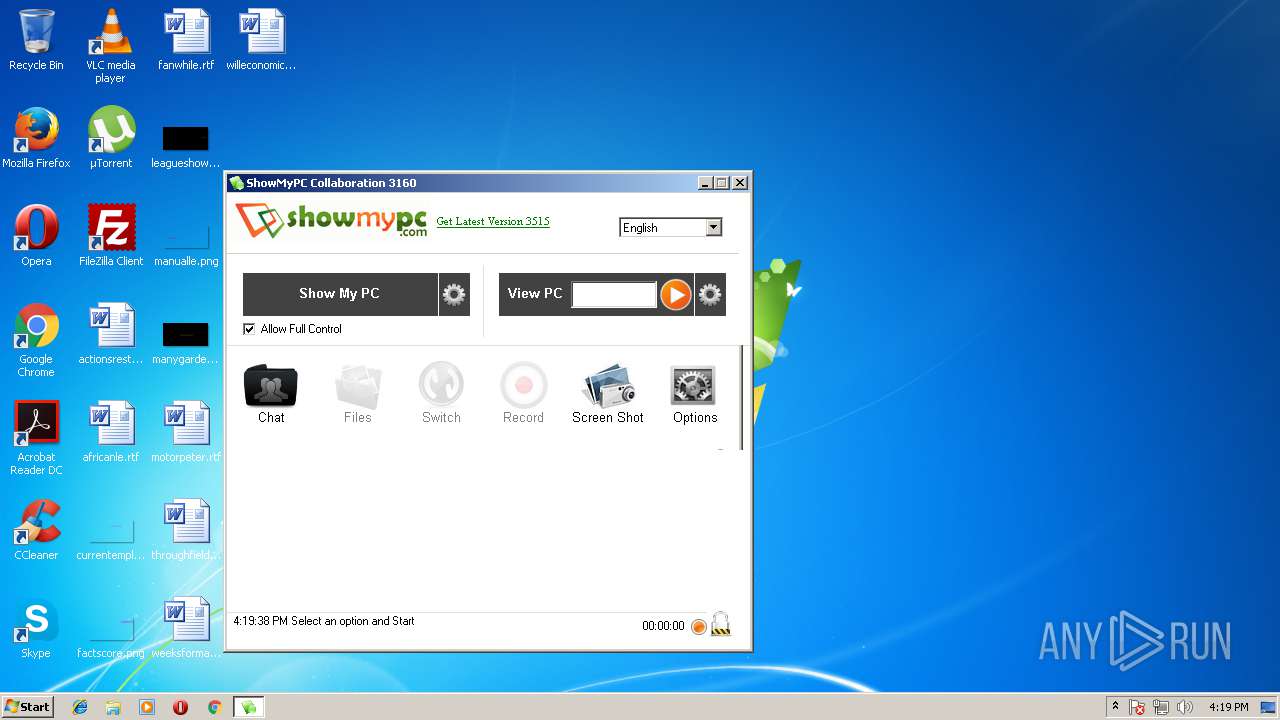Click the Show My PC button

pyautogui.click(x=340, y=294)
